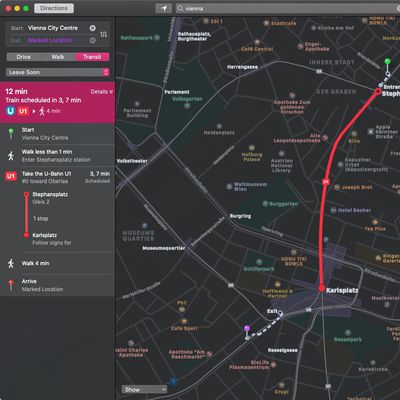Image resolution: width=400 pixels, height=400 pixels.
Task: Click the Karlsplatz label on map
Action: 342,290
